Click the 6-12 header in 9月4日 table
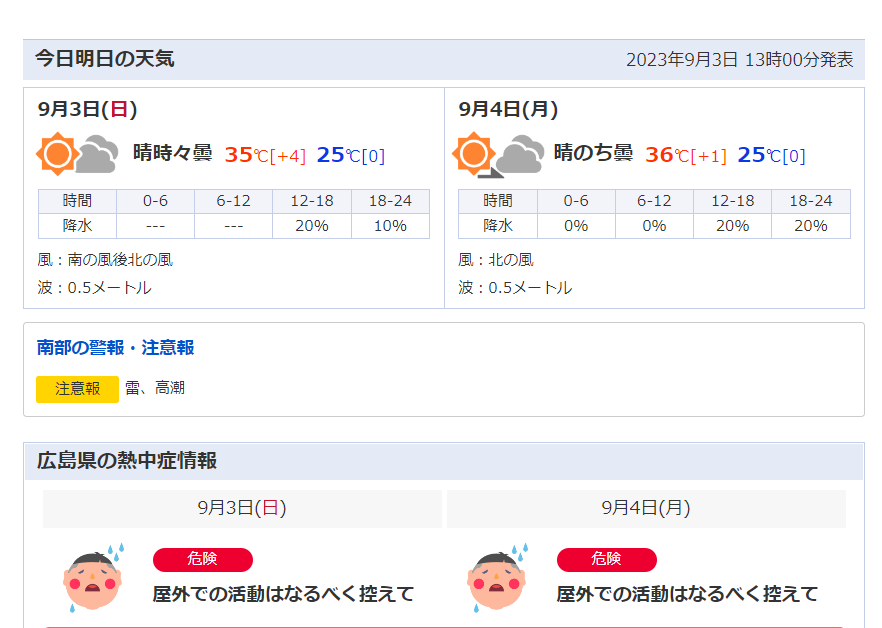This screenshot has height=628, width=882. point(654,201)
